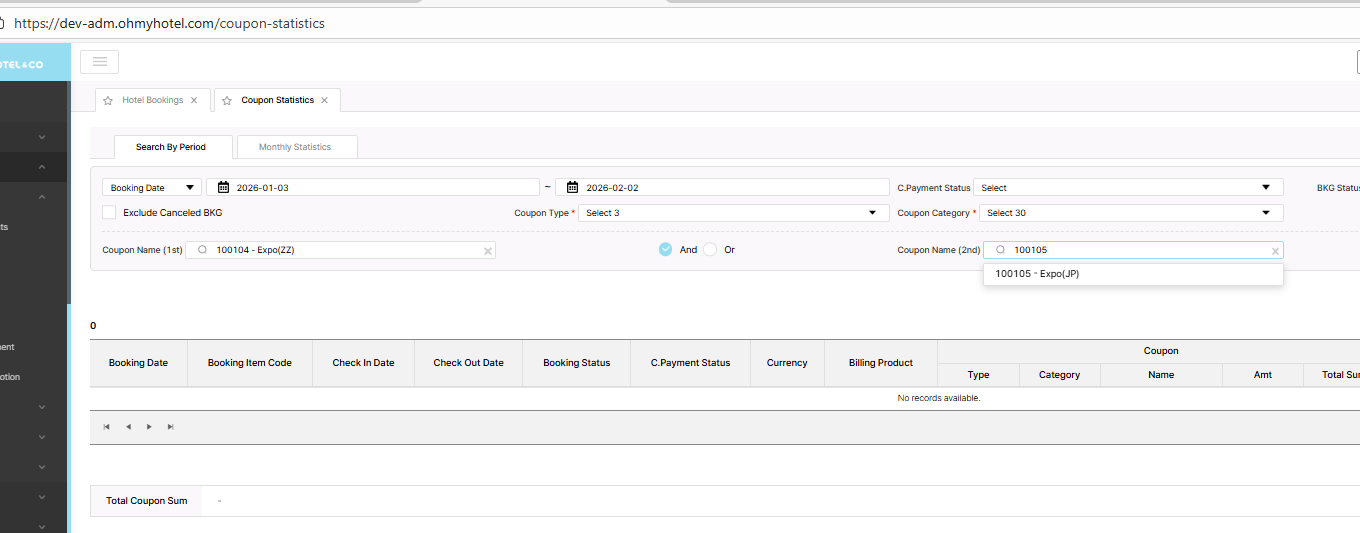Image resolution: width=1360 pixels, height=533 pixels.
Task: Close the Hotel Bookings tab
Action: (x=194, y=100)
